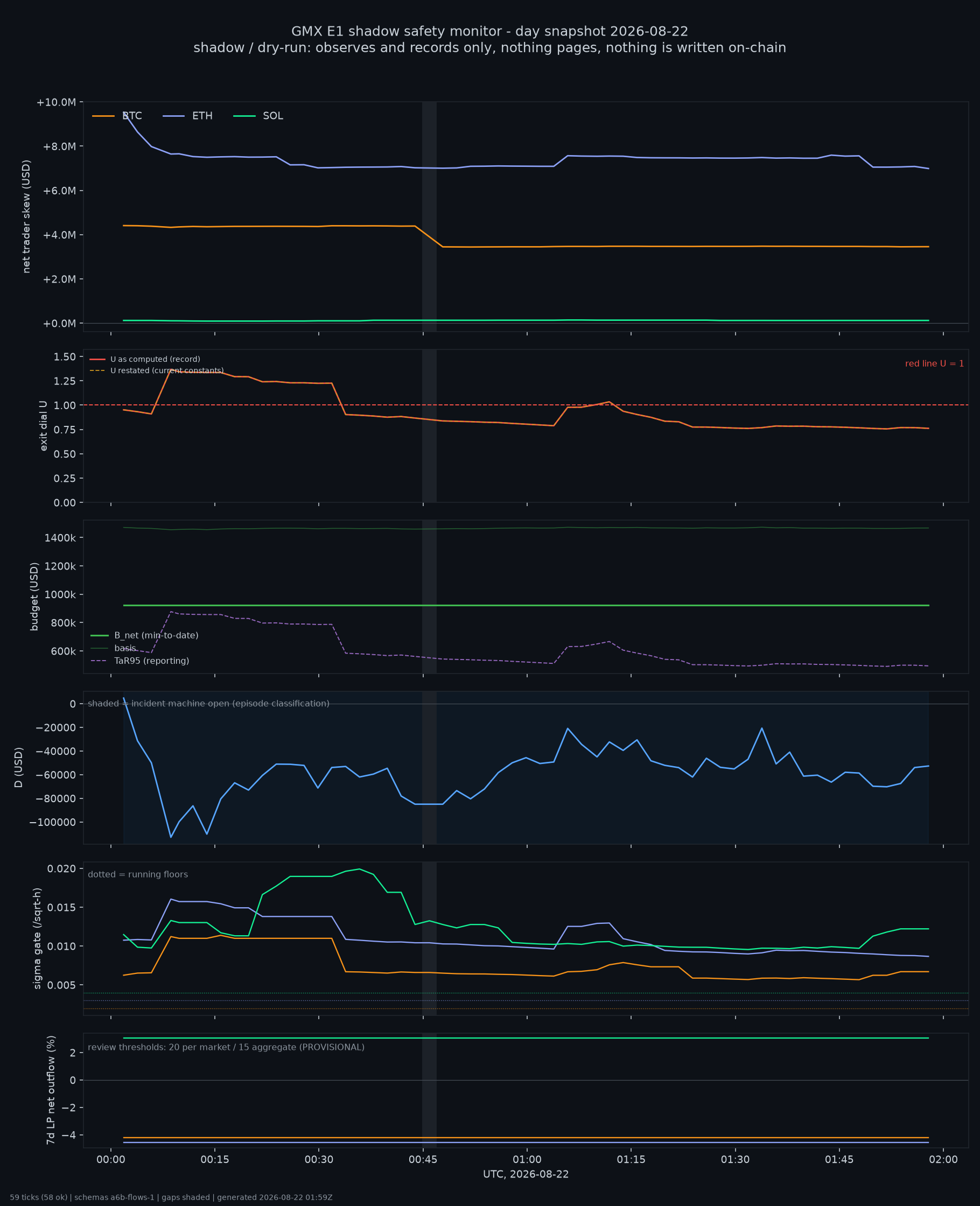This screenshot has width=980, height=1206.
Task: Click the '1.00' tick label
Action: coord(65,406)
